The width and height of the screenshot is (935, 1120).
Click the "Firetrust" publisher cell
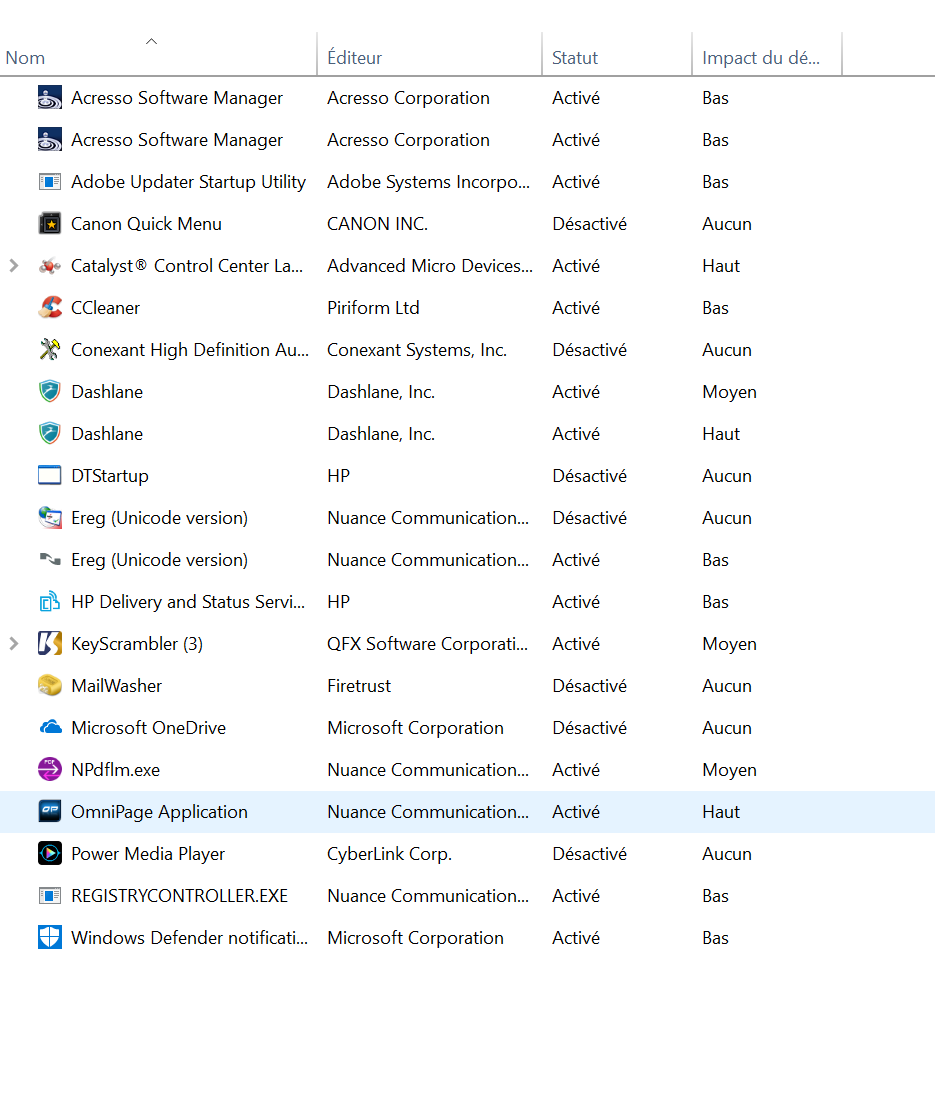click(x=359, y=686)
